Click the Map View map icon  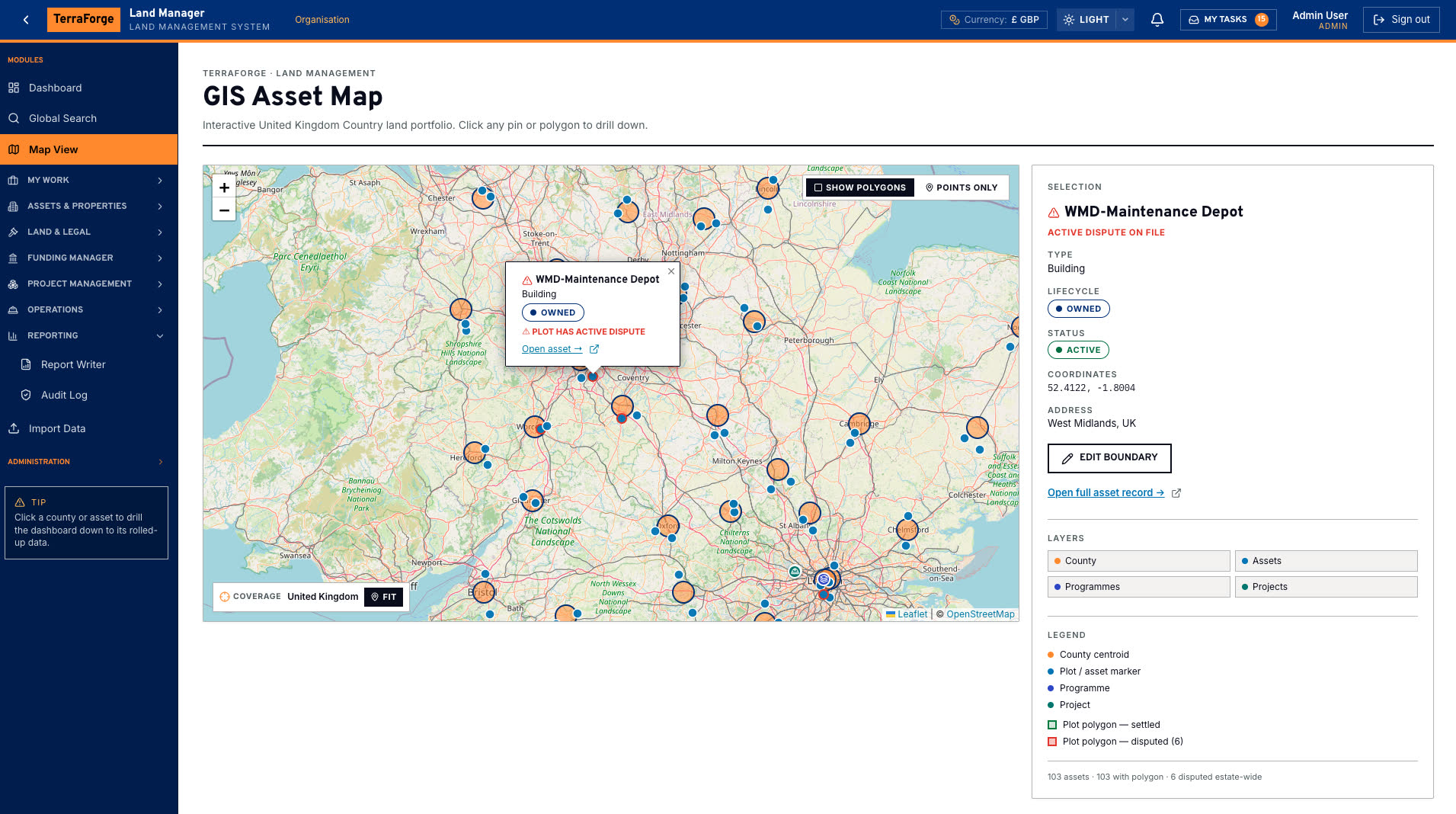coord(14,149)
